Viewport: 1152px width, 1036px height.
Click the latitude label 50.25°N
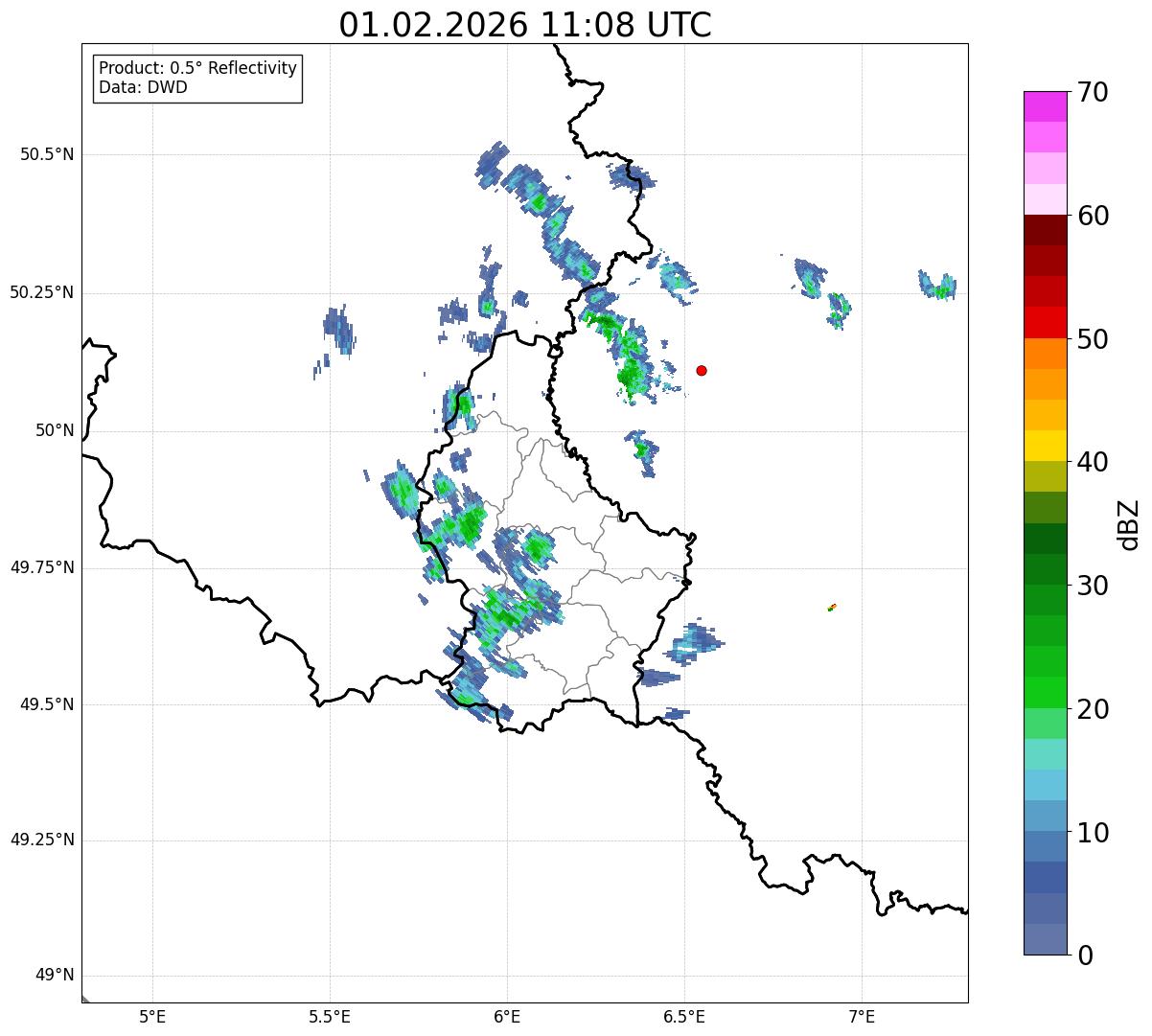(41, 292)
